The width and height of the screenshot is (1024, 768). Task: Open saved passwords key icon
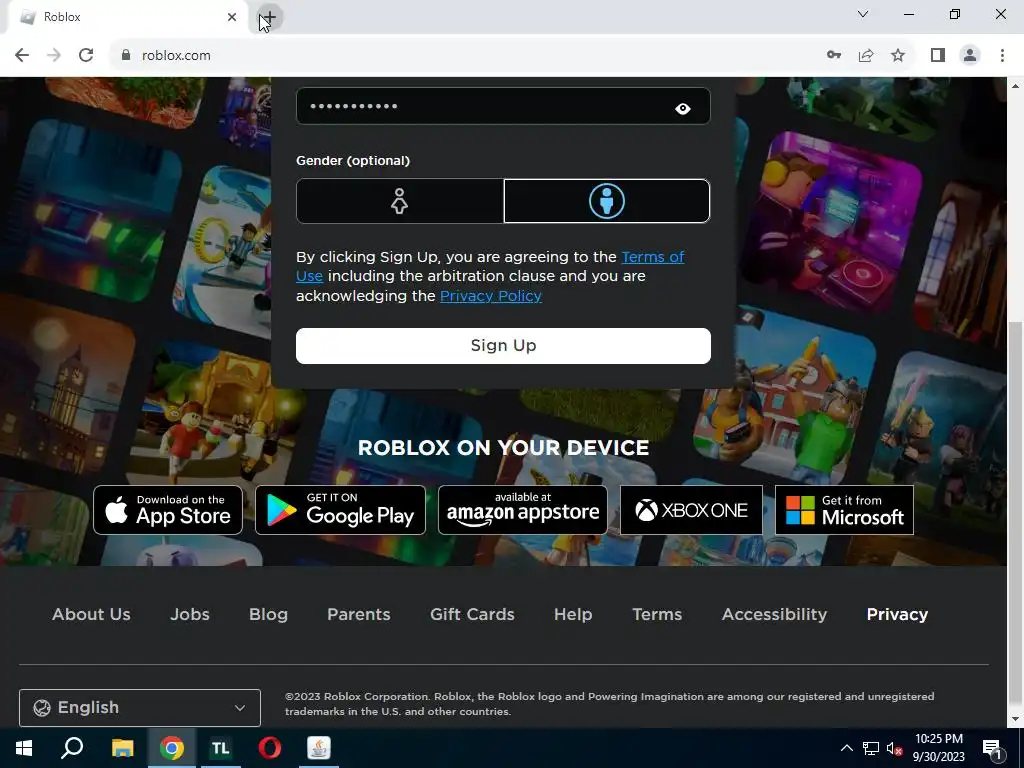834,56
